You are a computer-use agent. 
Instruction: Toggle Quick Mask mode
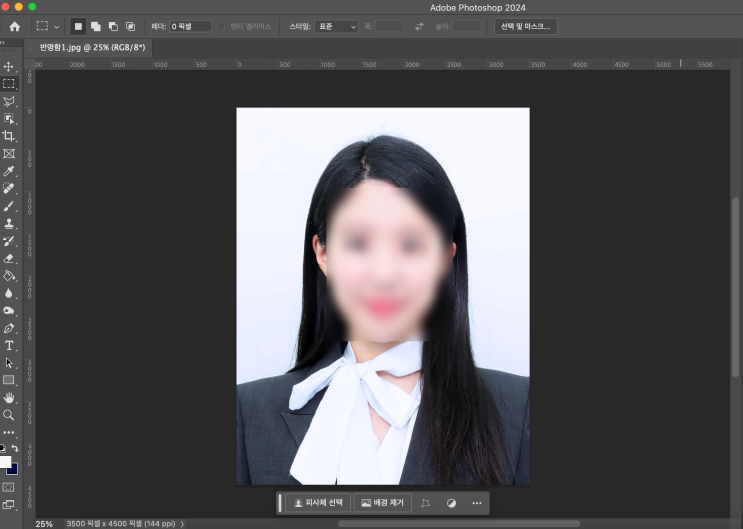(x=9, y=487)
